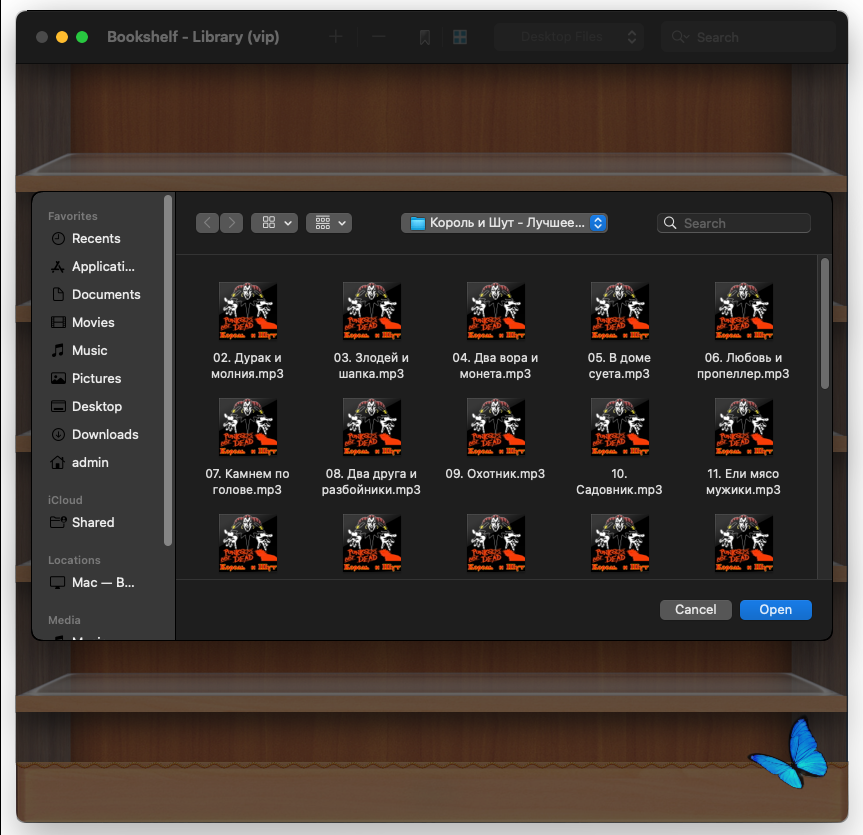Click the grid view icon in Bookshelf toolbar
This screenshot has height=835, width=863.
coord(460,37)
